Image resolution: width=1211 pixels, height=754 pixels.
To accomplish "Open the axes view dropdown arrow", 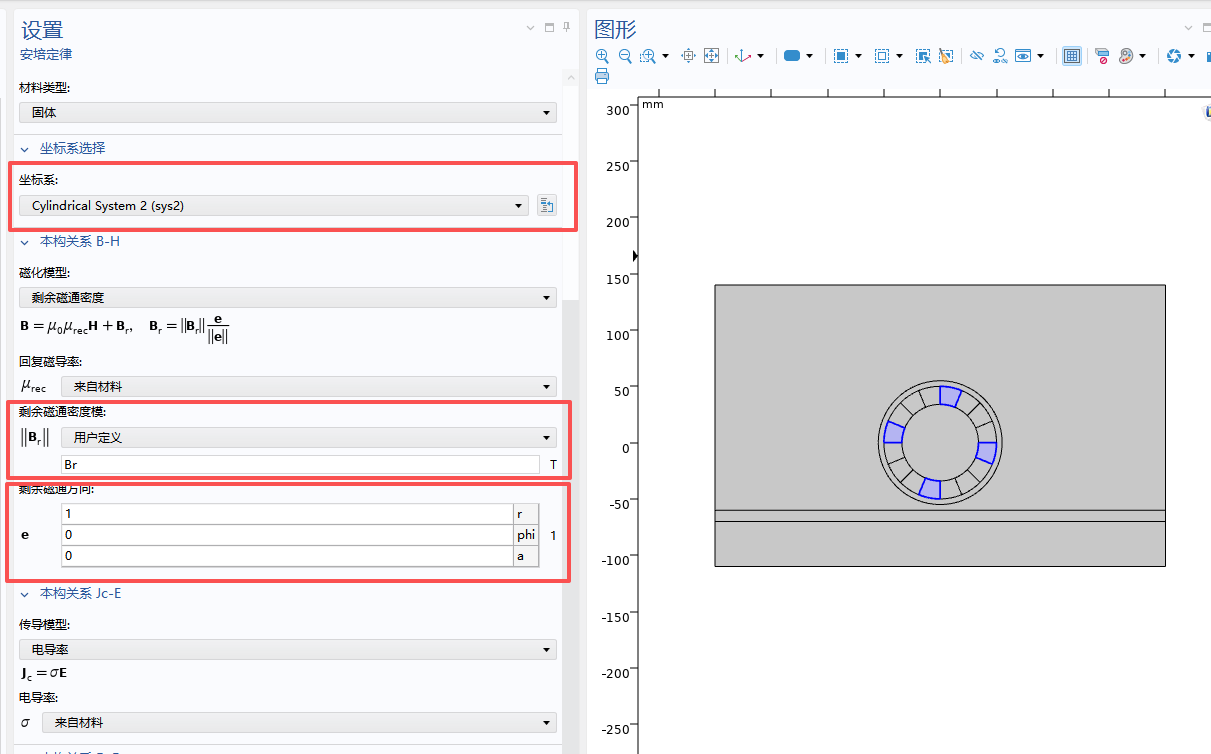I will click(x=760, y=56).
